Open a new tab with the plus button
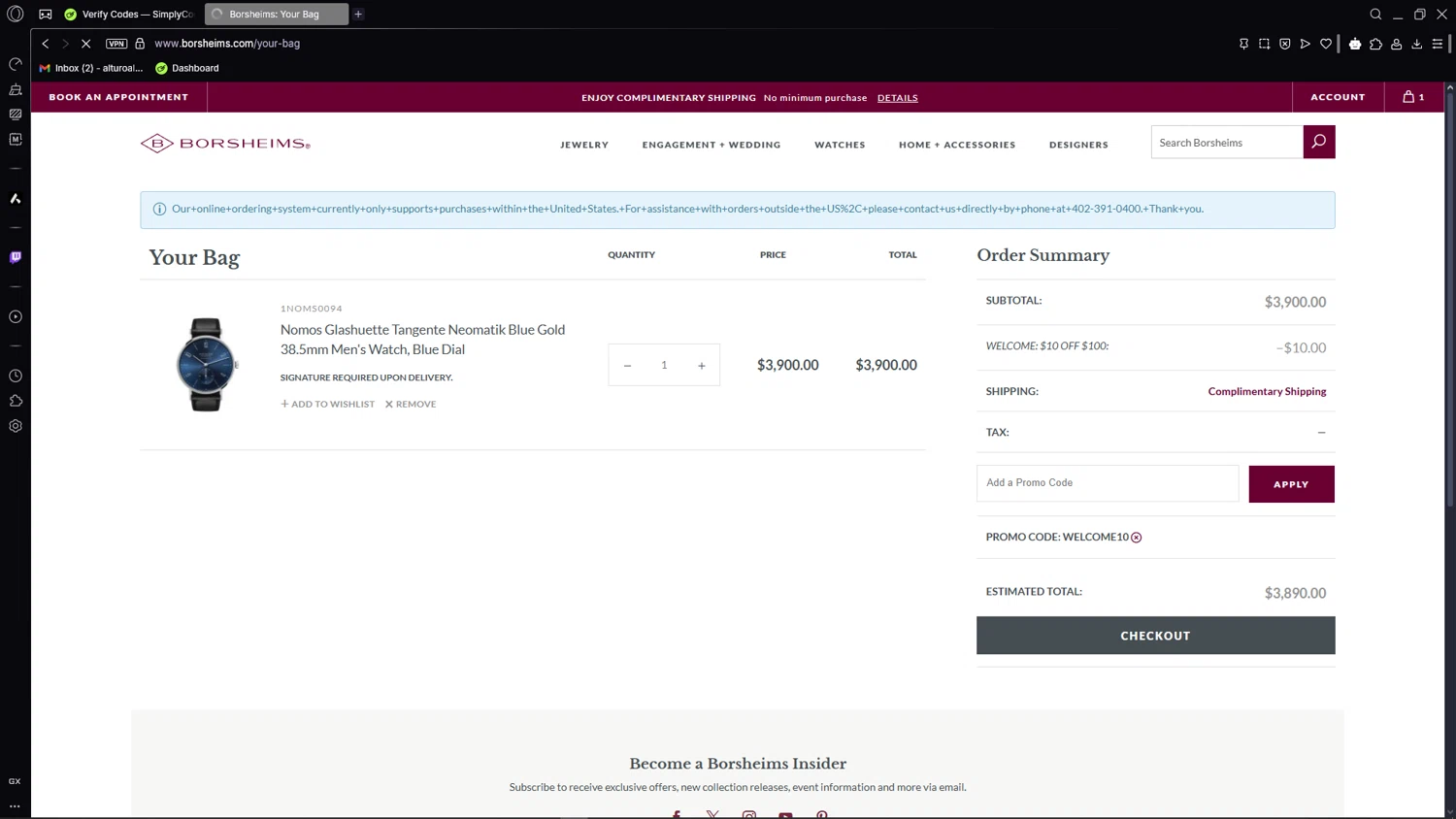 click(x=358, y=14)
